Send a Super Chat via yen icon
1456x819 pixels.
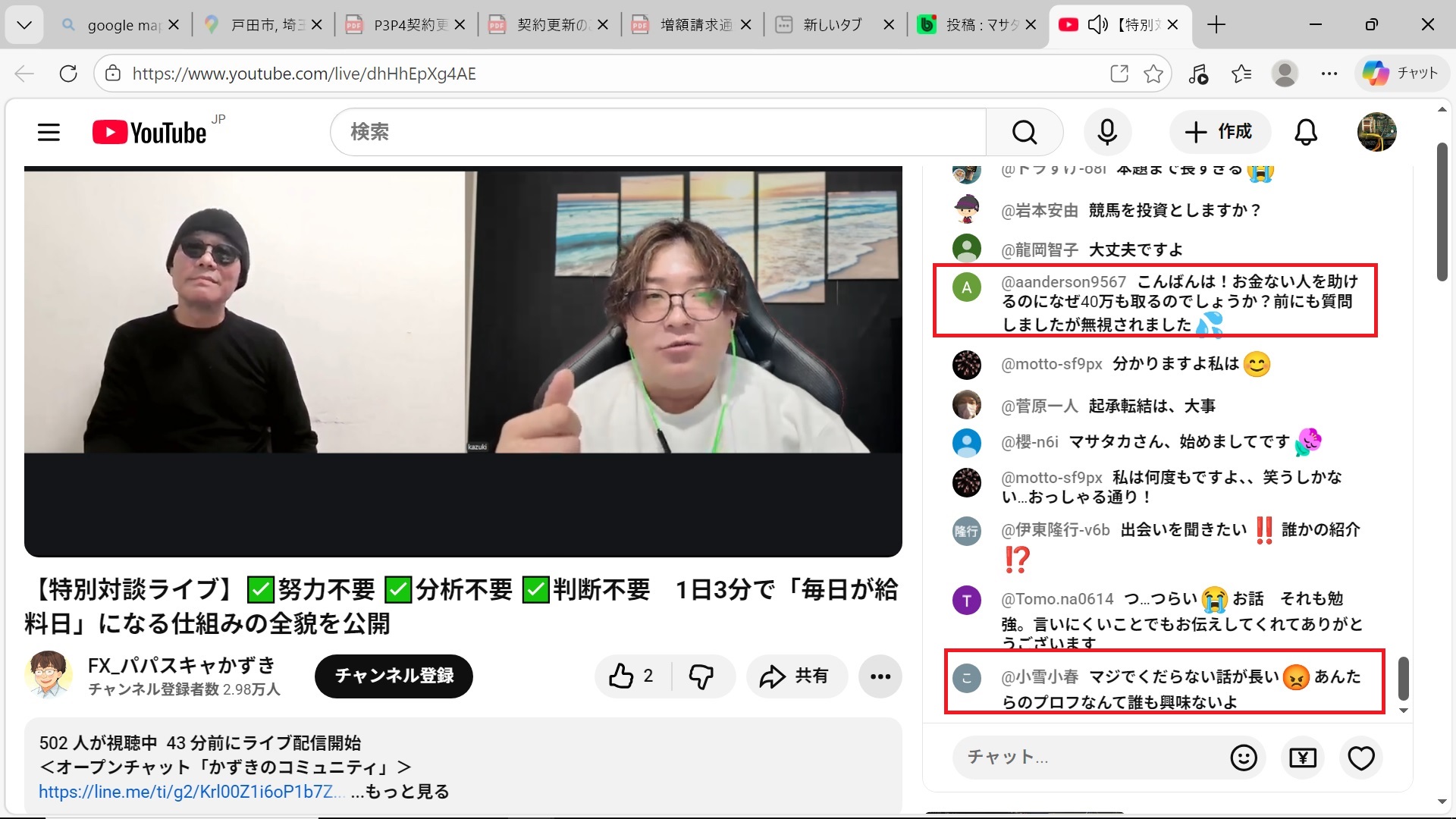tap(1302, 758)
